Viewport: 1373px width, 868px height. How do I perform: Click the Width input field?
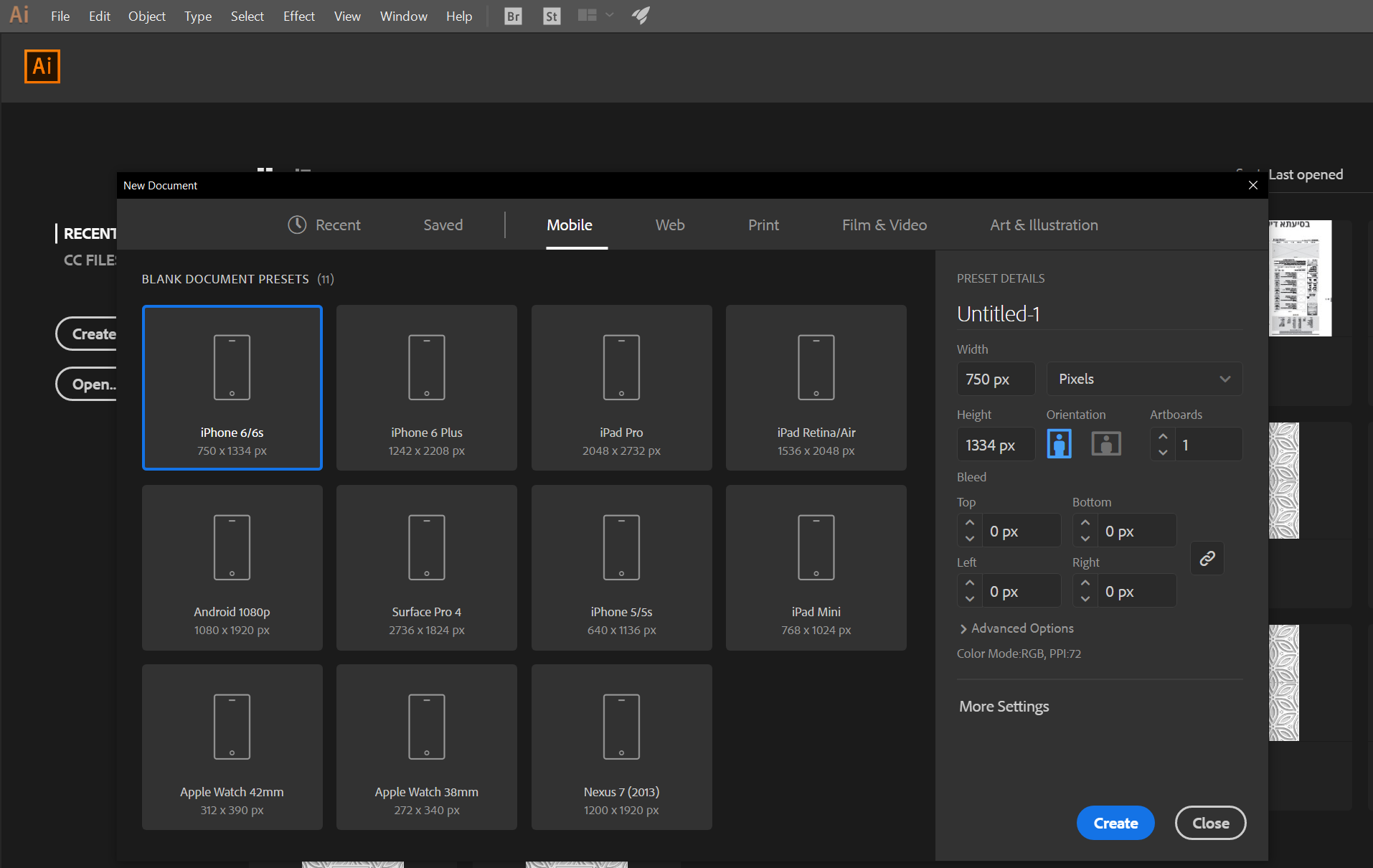click(x=996, y=379)
